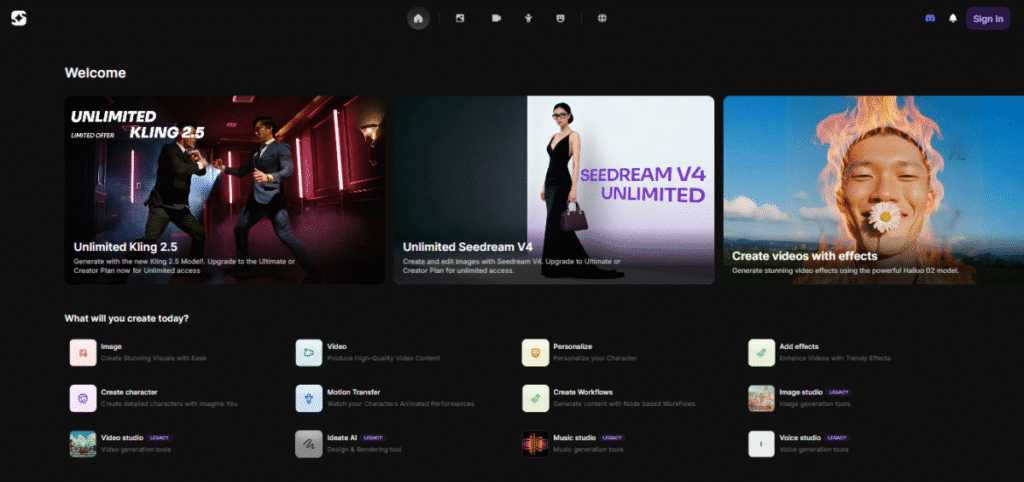Click the LEGACY badge beside Image studio

[839, 393]
